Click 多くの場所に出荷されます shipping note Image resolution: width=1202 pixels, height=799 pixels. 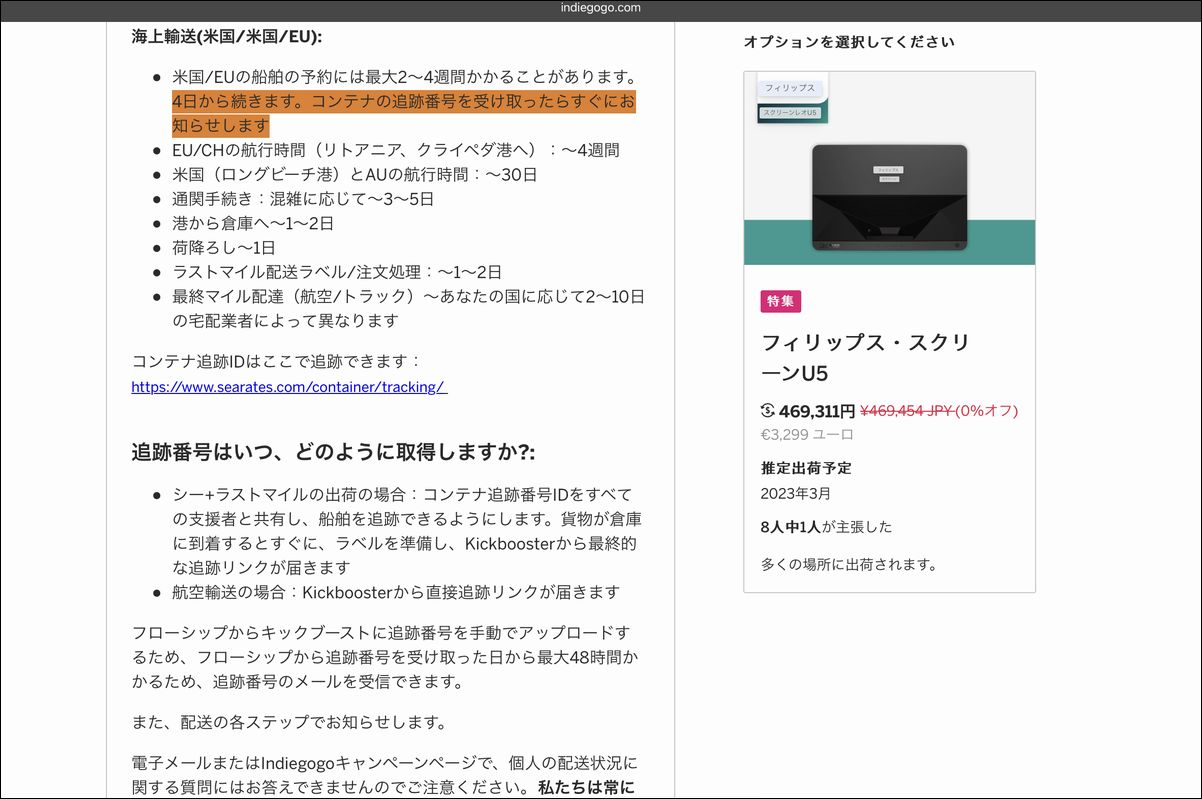pos(850,564)
